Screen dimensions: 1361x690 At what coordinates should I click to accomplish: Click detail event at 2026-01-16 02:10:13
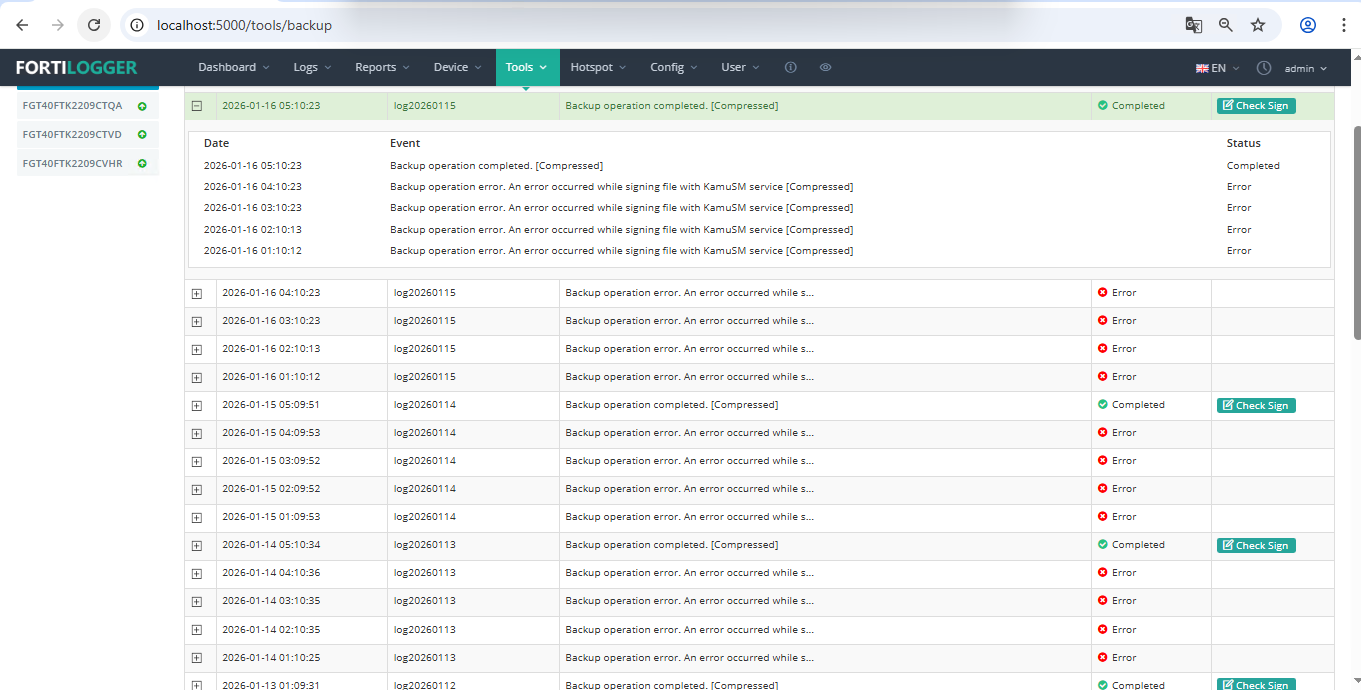[621, 230]
